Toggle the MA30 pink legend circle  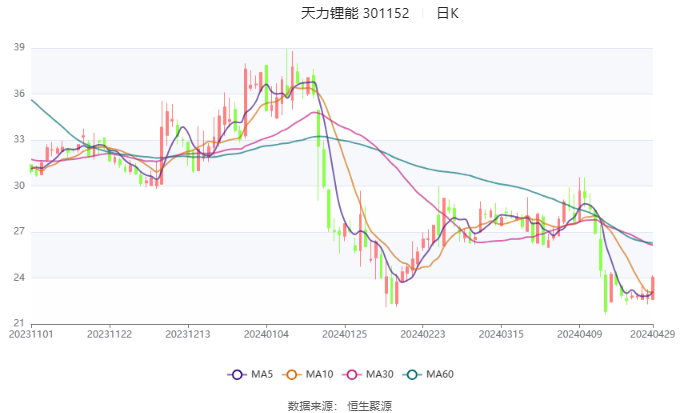[352, 374]
